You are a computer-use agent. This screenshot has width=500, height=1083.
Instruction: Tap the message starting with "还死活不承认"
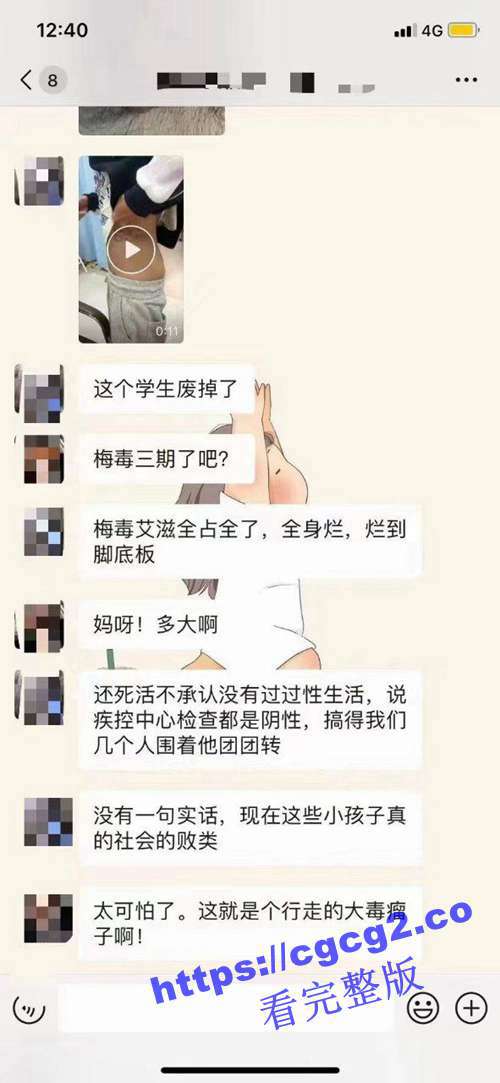click(250, 720)
